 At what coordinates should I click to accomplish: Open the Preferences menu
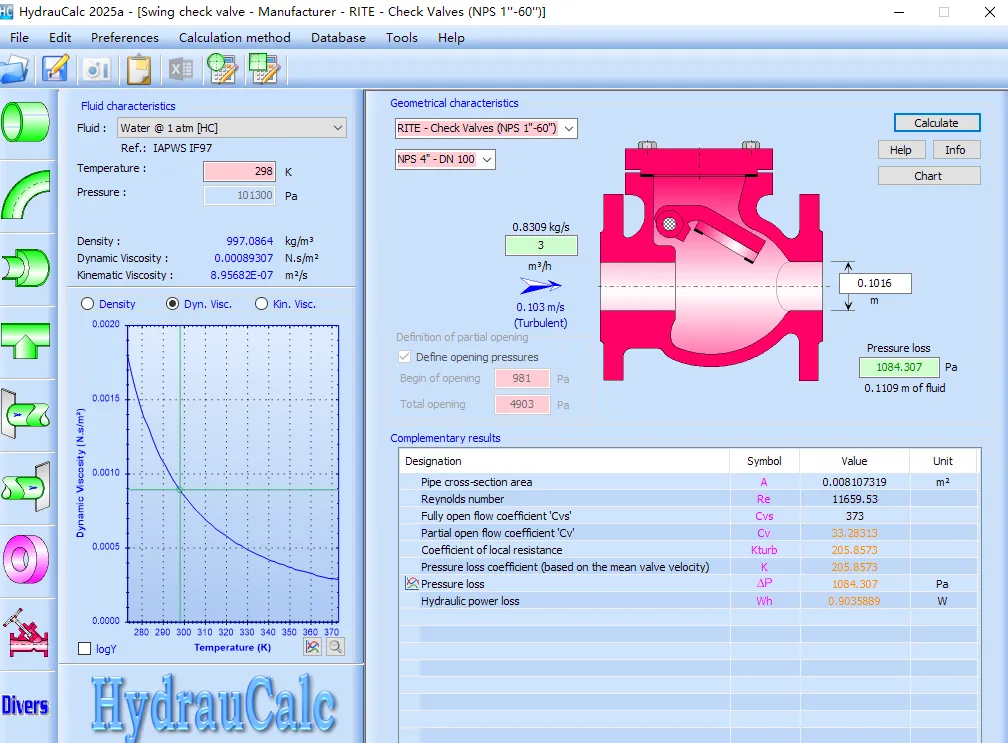(x=125, y=37)
